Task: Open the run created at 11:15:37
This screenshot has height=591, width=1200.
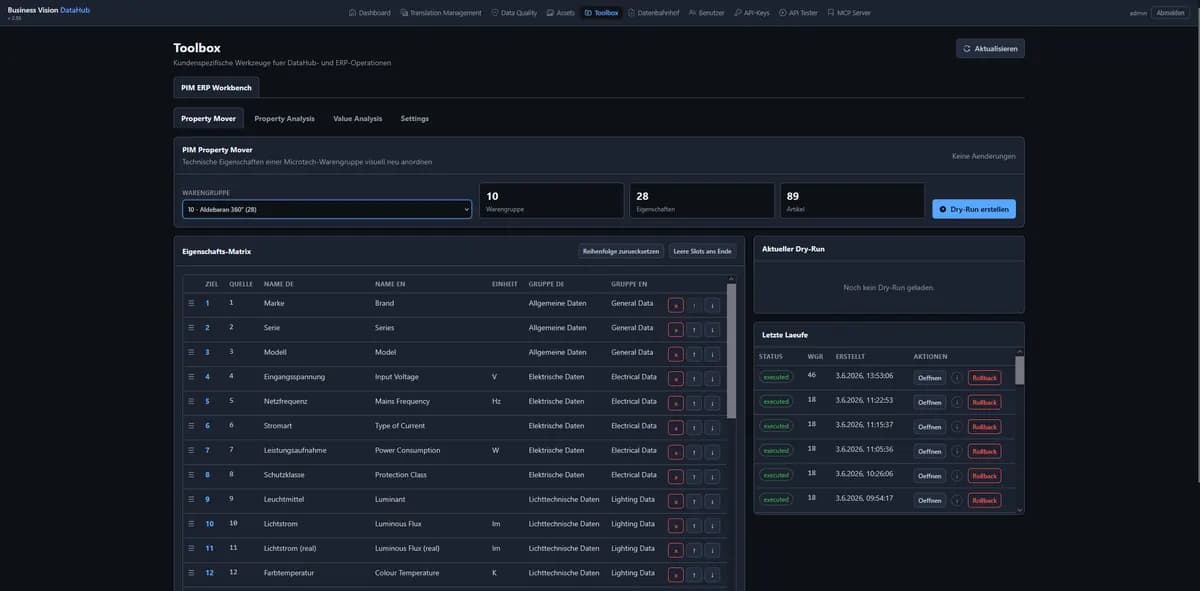Action: coord(930,427)
